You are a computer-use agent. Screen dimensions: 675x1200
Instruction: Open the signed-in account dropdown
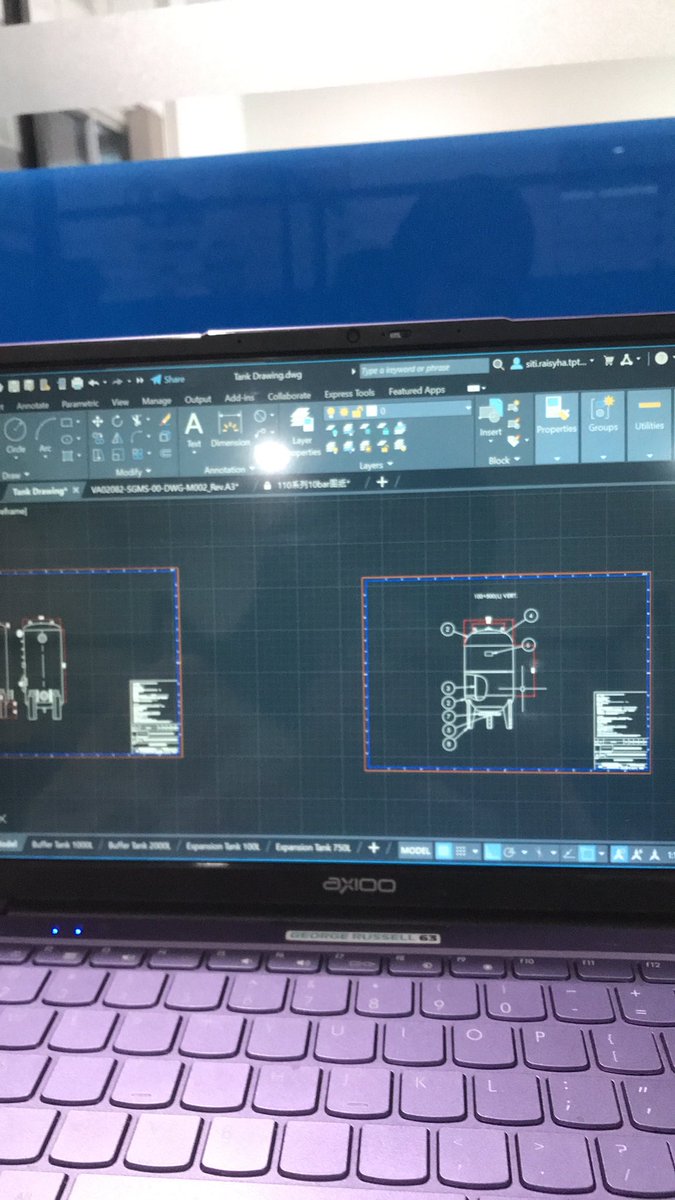coord(553,362)
